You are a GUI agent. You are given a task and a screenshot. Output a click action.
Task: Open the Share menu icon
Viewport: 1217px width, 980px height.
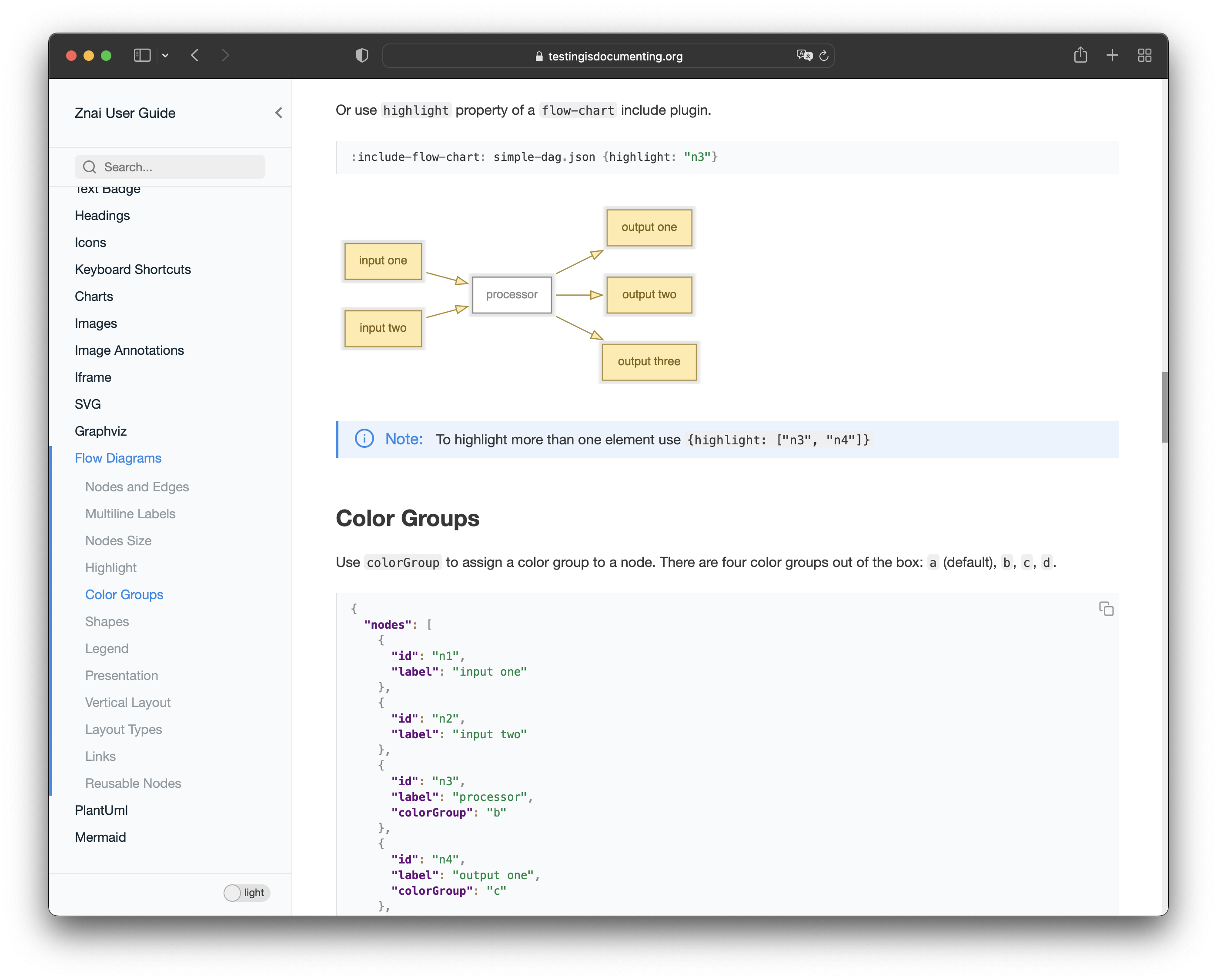tap(1080, 55)
